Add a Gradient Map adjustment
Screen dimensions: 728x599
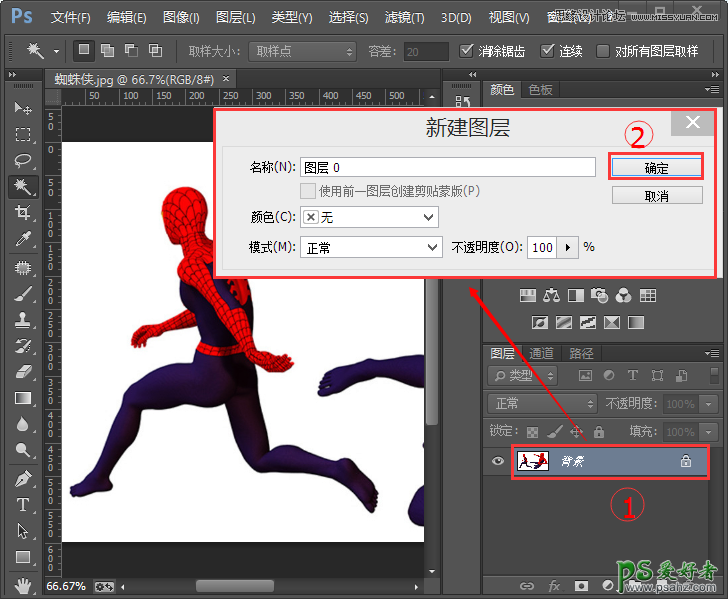636,322
